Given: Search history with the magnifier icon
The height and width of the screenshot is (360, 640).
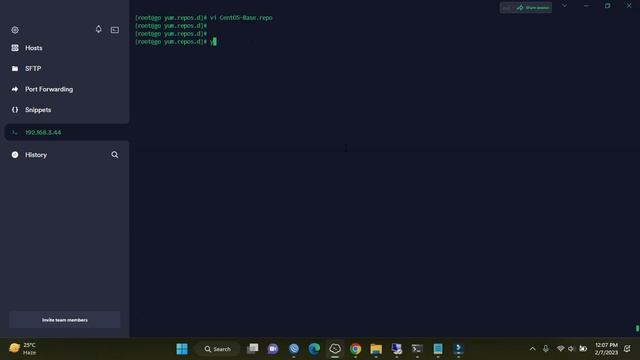Looking at the screenshot, I should coord(115,155).
